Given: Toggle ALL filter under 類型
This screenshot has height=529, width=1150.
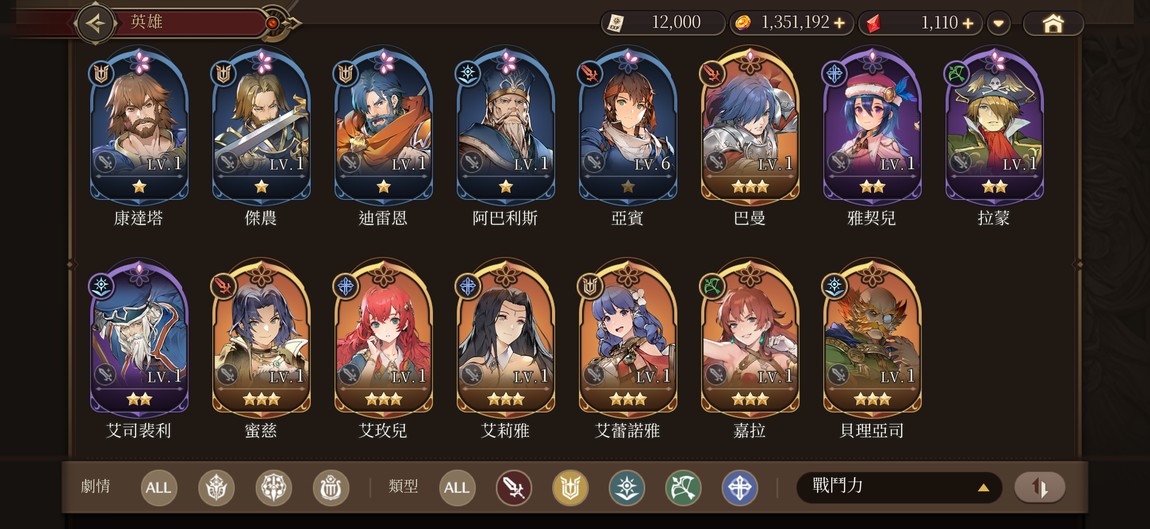Looking at the screenshot, I should click(457, 488).
